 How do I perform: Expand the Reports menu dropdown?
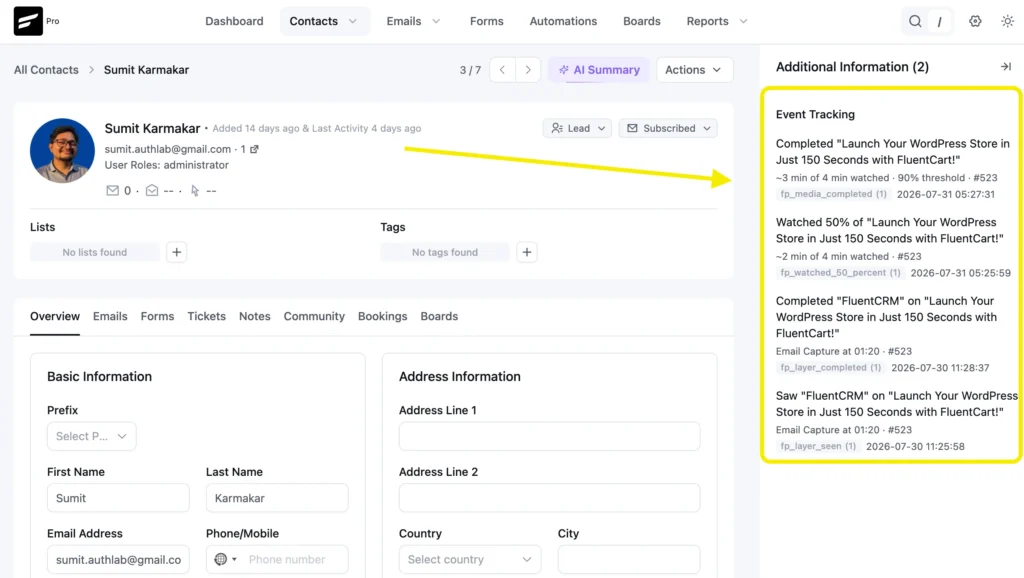(716, 21)
